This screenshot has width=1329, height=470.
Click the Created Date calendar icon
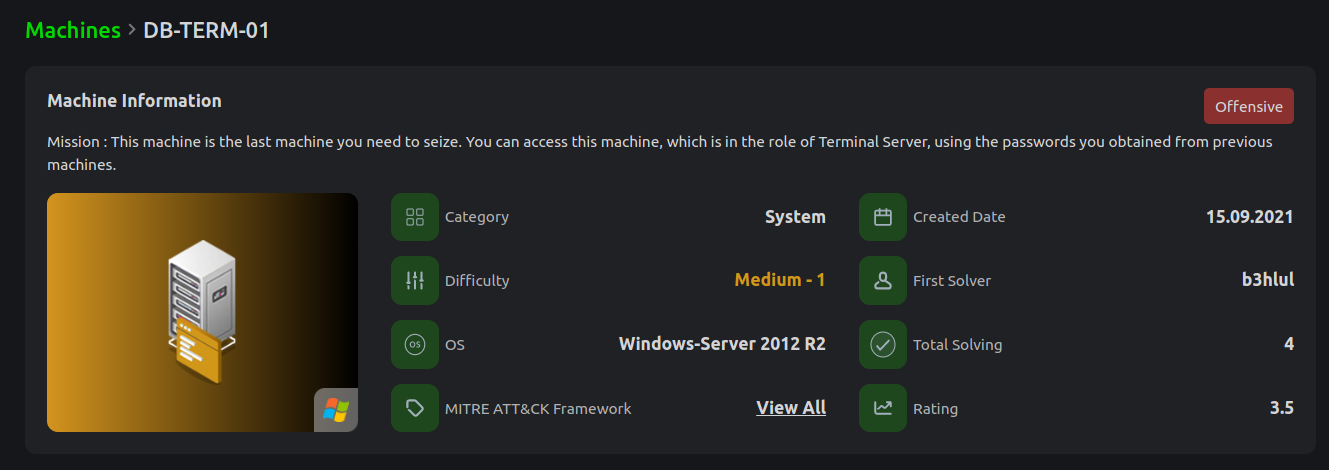pyautogui.click(x=883, y=217)
